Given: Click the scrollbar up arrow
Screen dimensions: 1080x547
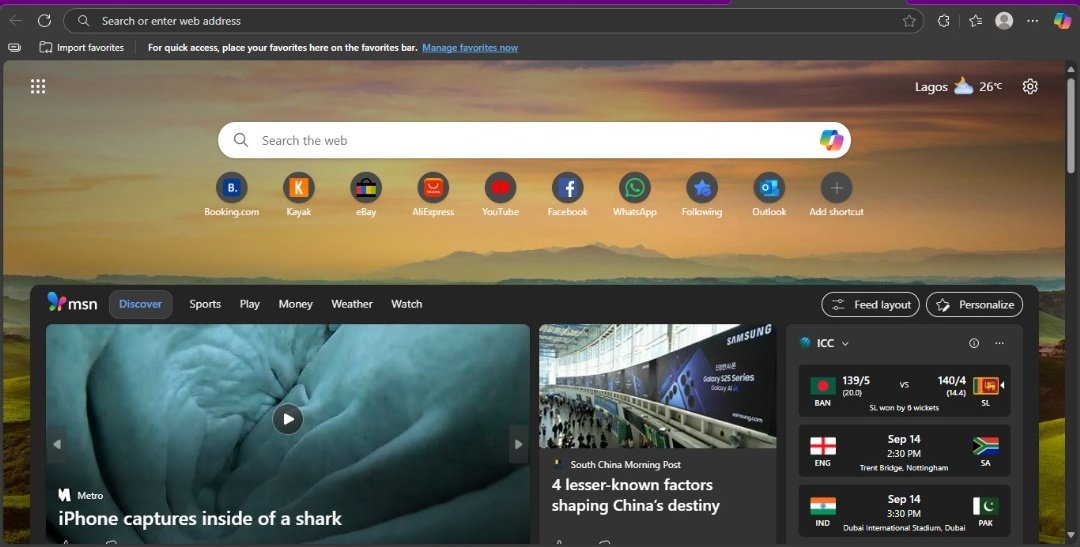Looking at the screenshot, I should 1071,69.
